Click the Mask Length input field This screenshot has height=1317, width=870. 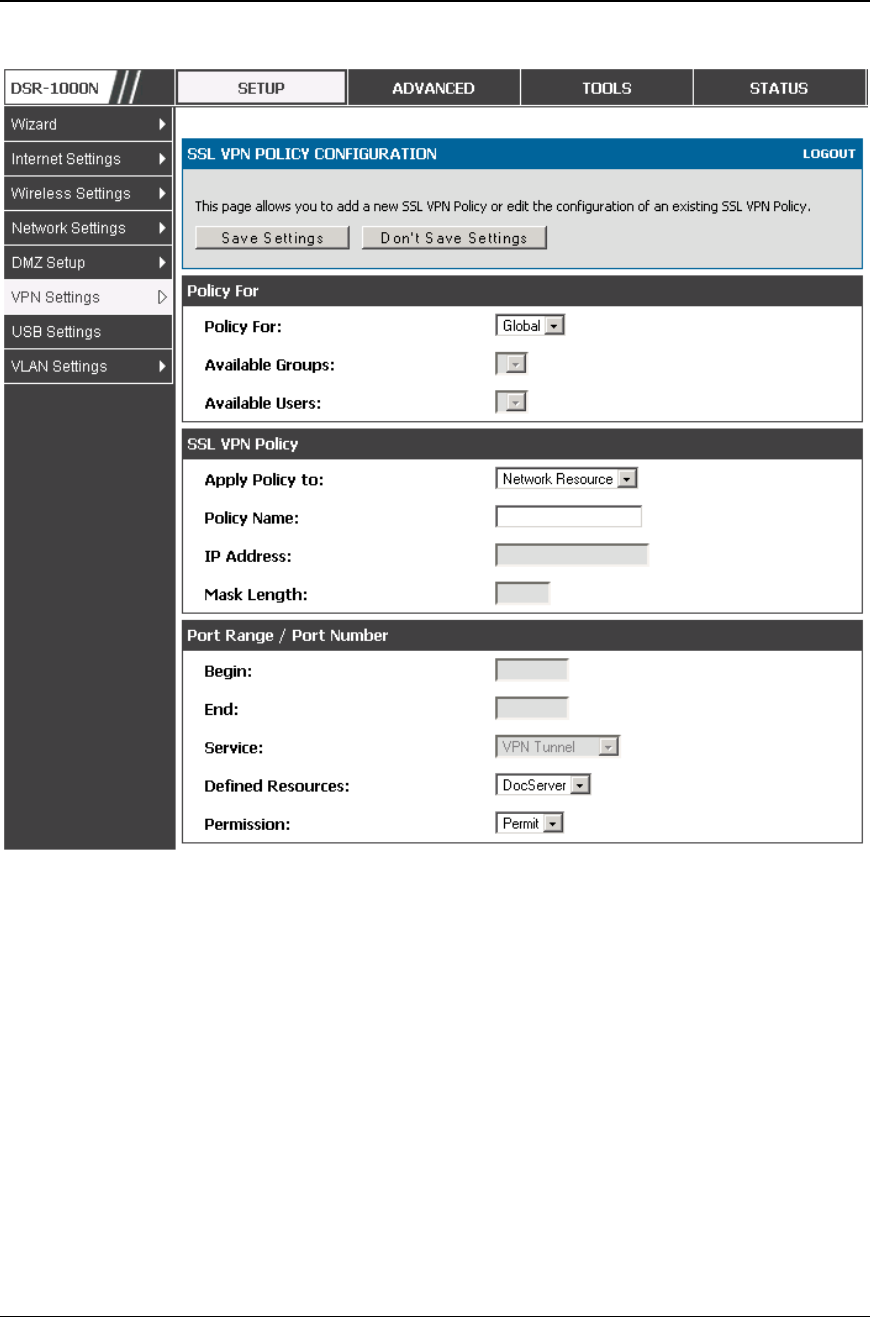(523, 593)
